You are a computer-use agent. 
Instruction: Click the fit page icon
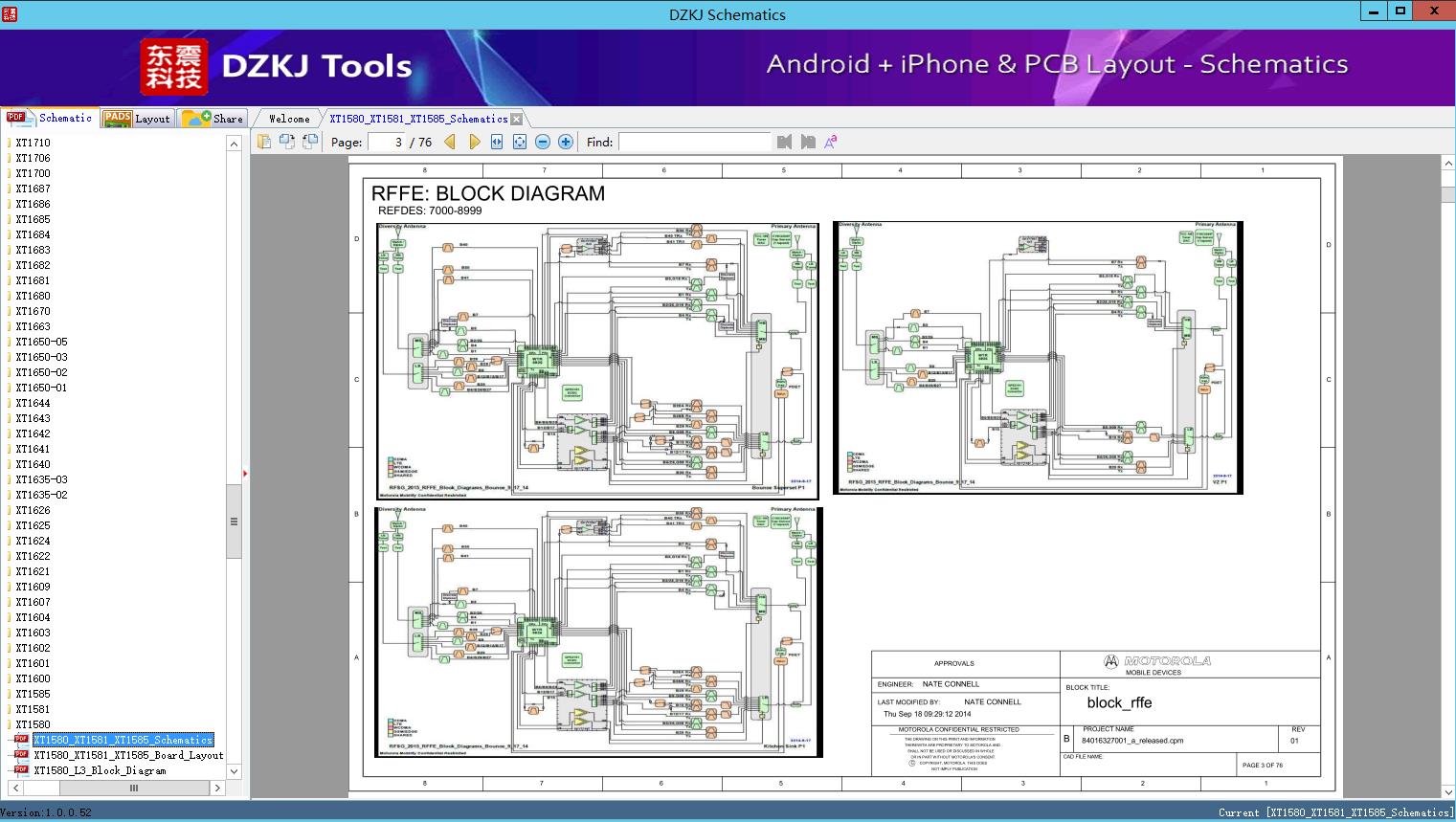click(x=520, y=142)
